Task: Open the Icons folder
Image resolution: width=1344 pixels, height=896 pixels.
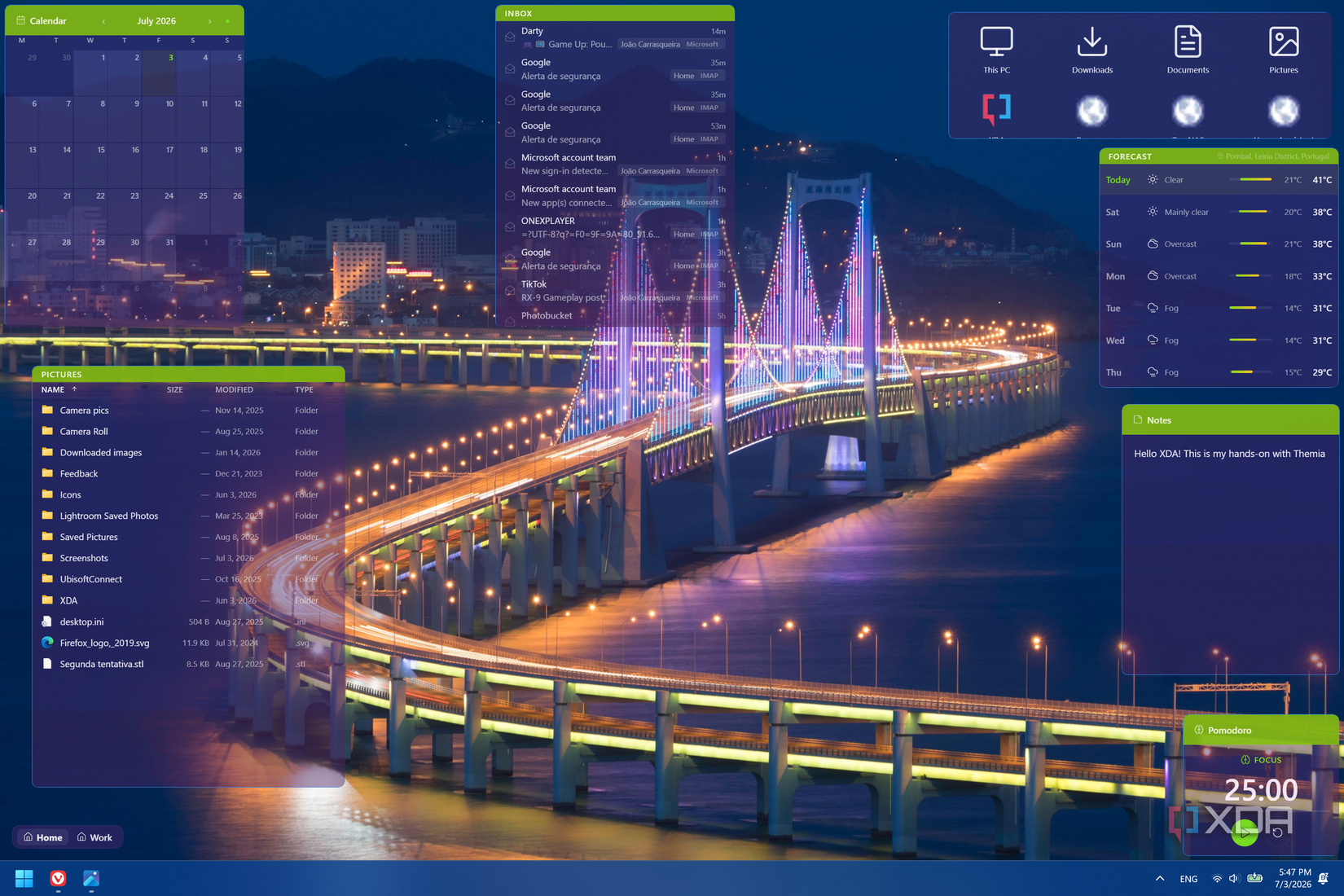Action: 188,494
